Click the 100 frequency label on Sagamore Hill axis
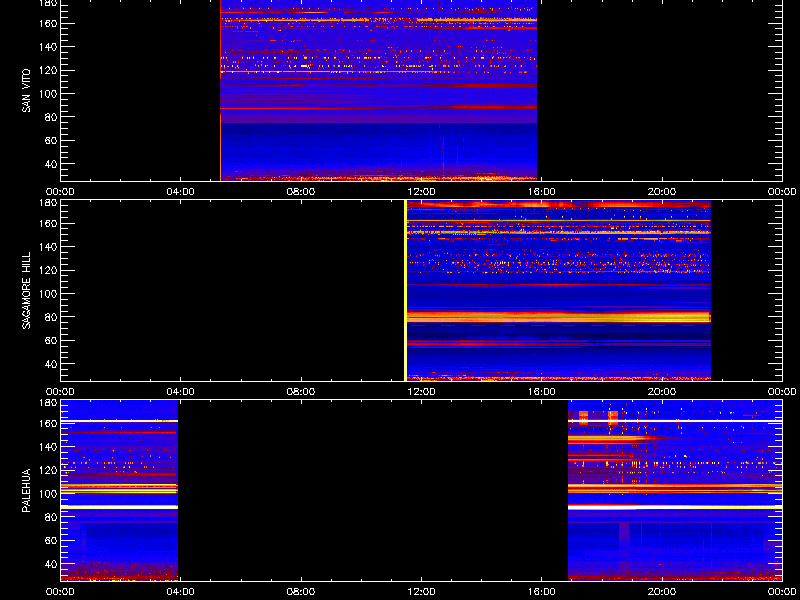 click(x=47, y=294)
